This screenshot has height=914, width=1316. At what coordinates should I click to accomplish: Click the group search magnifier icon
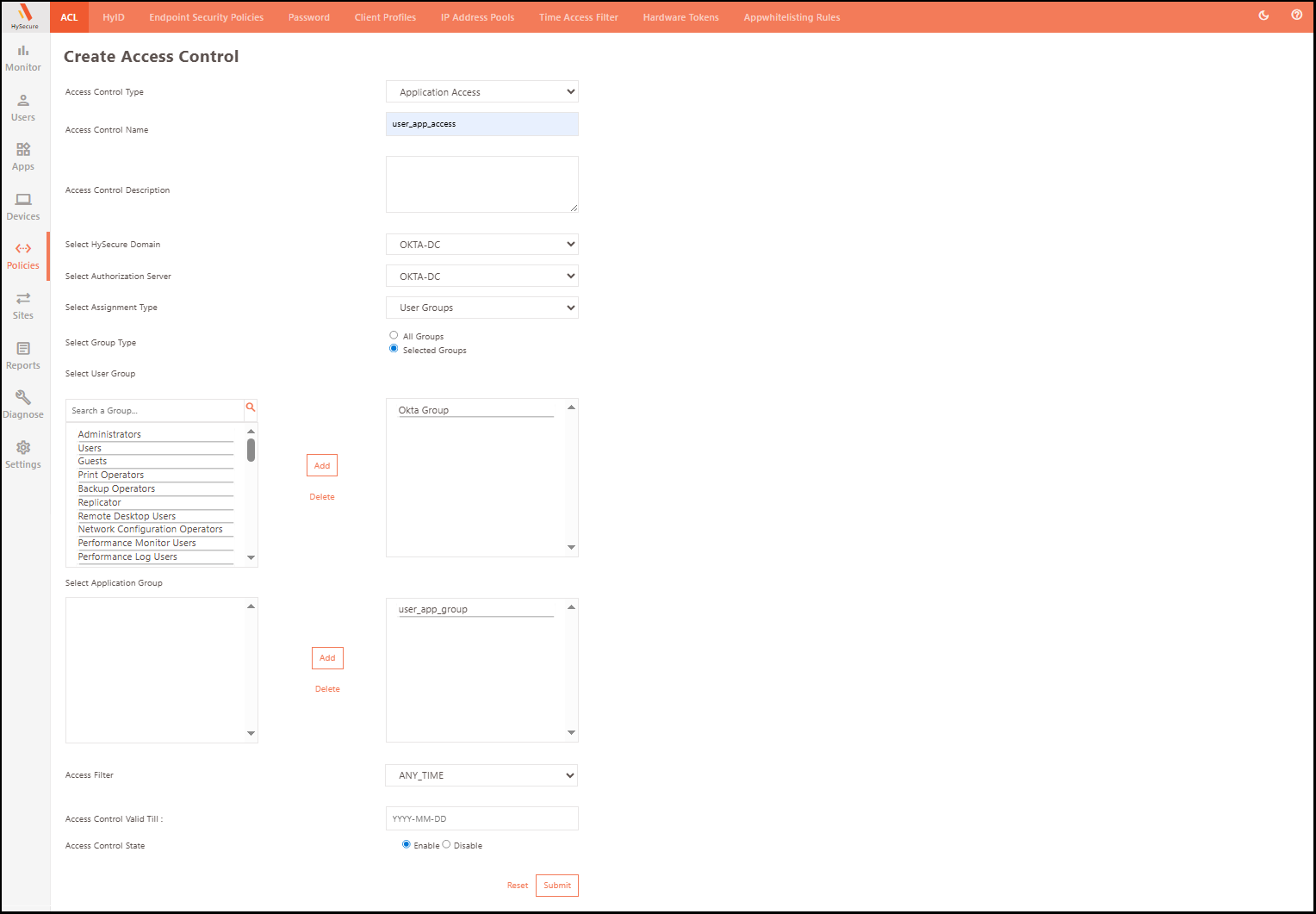point(251,407)
